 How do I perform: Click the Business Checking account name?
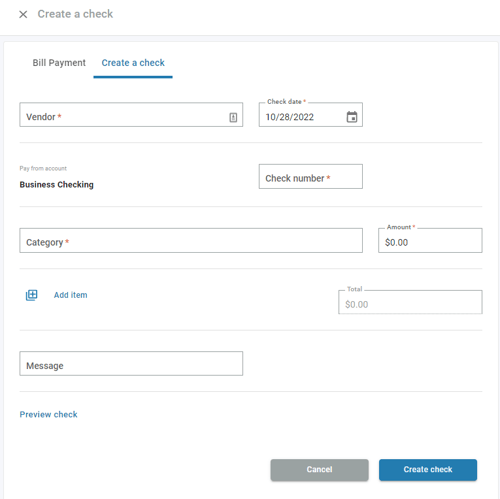56,185
